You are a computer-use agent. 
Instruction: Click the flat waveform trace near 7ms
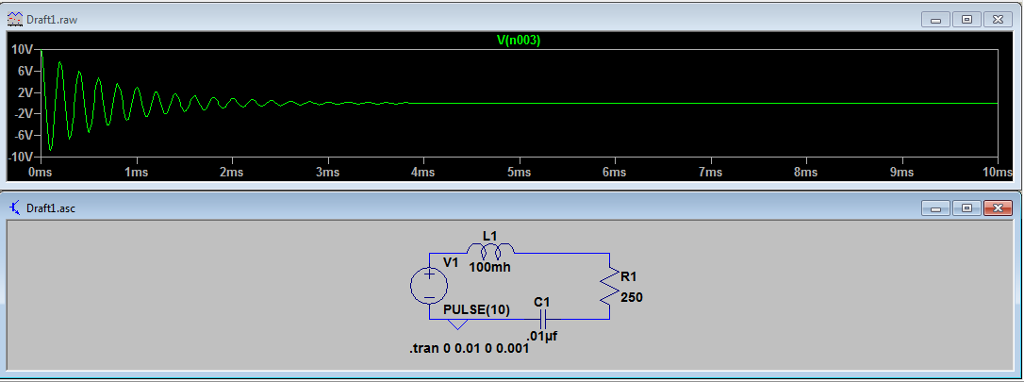pos(711,103)
